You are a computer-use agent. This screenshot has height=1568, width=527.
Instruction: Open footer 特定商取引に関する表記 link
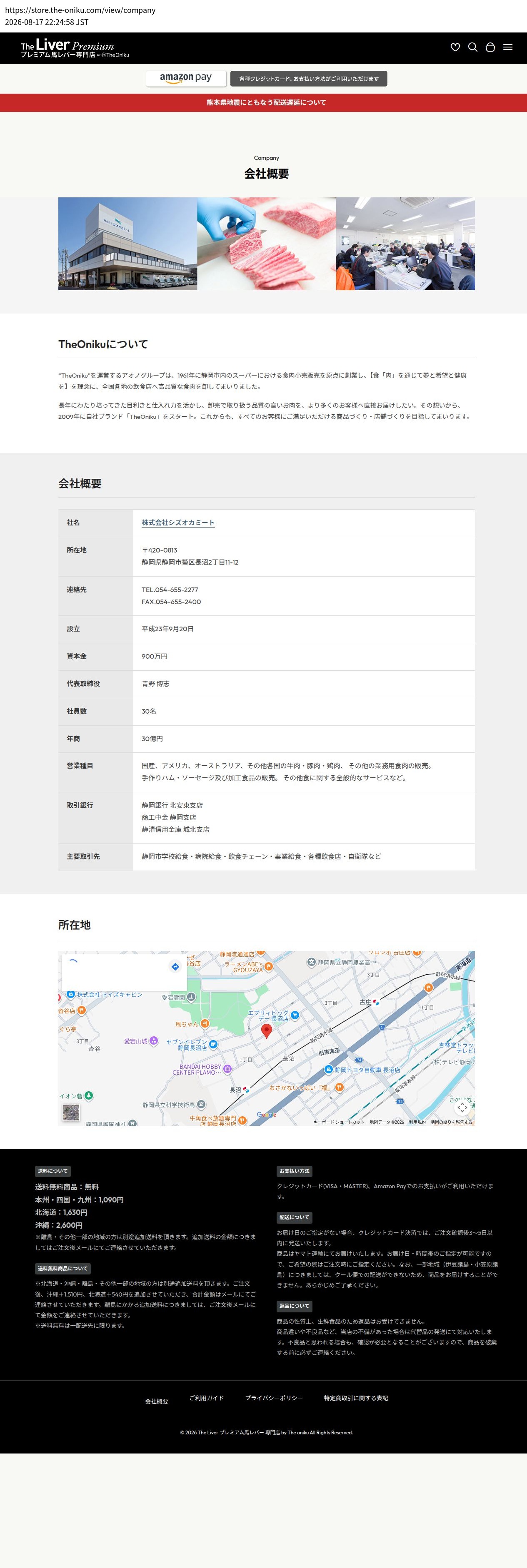click(356, 1398)
